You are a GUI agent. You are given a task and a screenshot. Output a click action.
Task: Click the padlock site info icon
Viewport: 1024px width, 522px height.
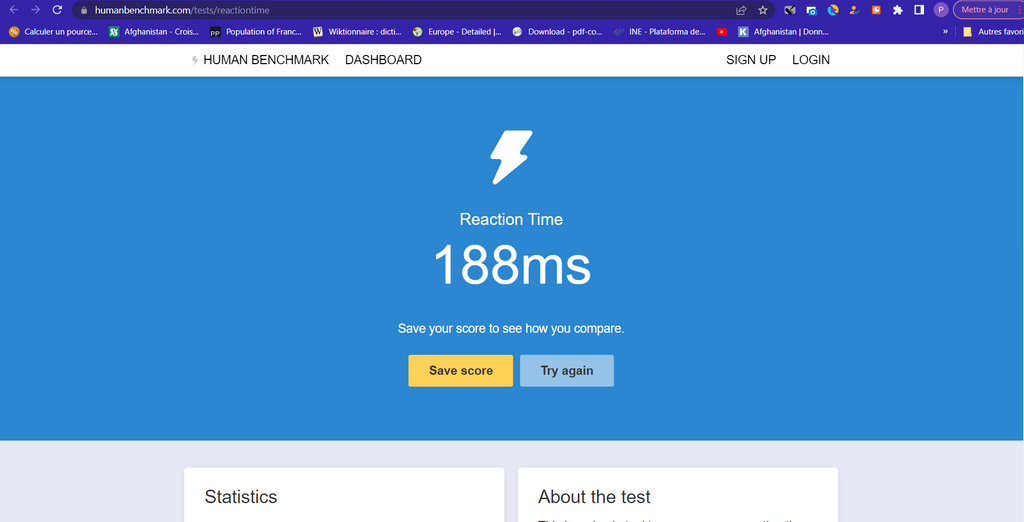[85, 10]
